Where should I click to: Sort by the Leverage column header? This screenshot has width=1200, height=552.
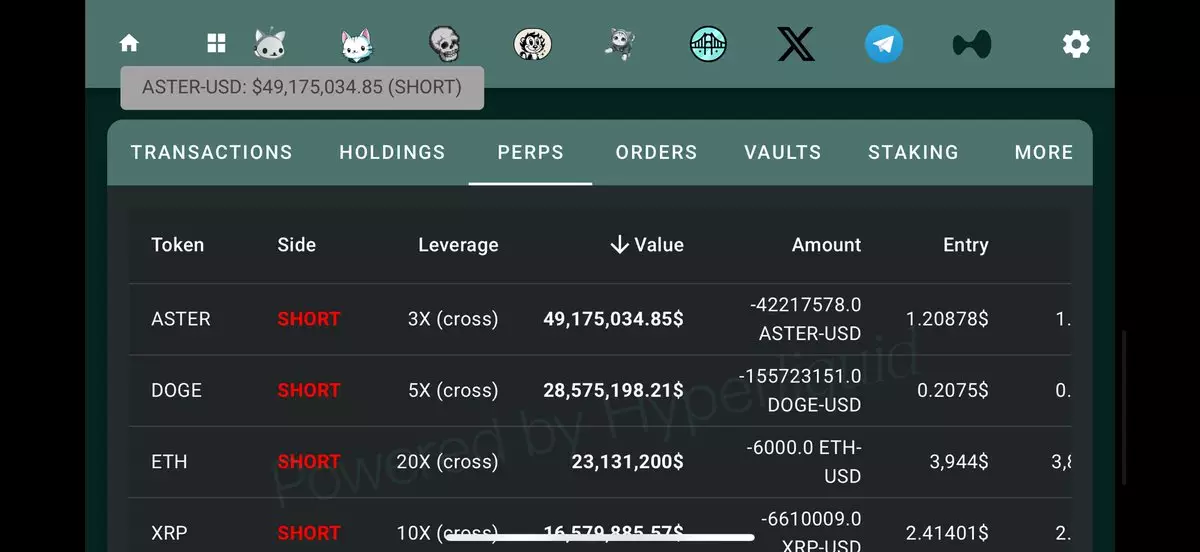point(458,245)
